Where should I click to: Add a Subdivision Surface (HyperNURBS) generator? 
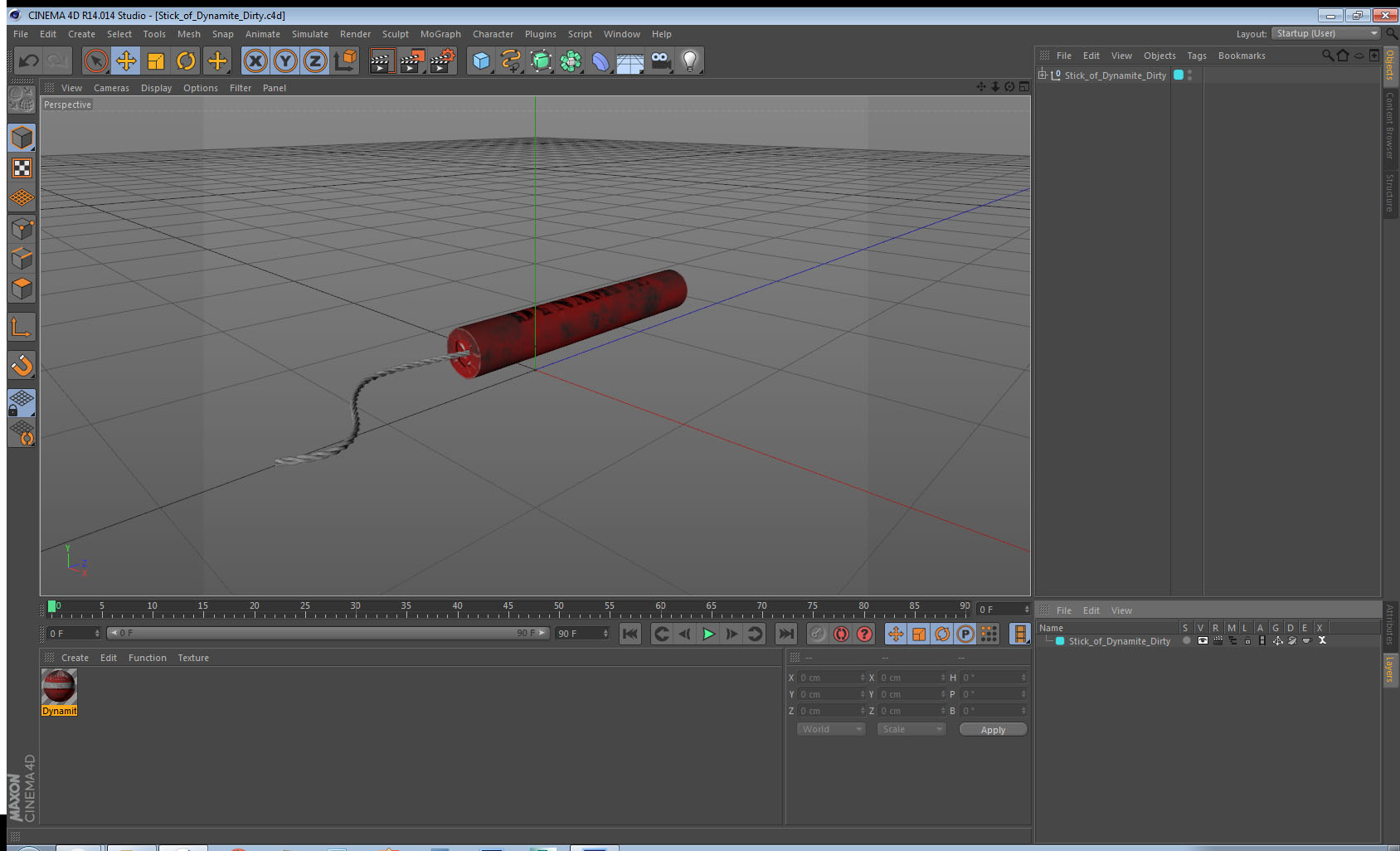pyautogui.click(x=541, y=61)
